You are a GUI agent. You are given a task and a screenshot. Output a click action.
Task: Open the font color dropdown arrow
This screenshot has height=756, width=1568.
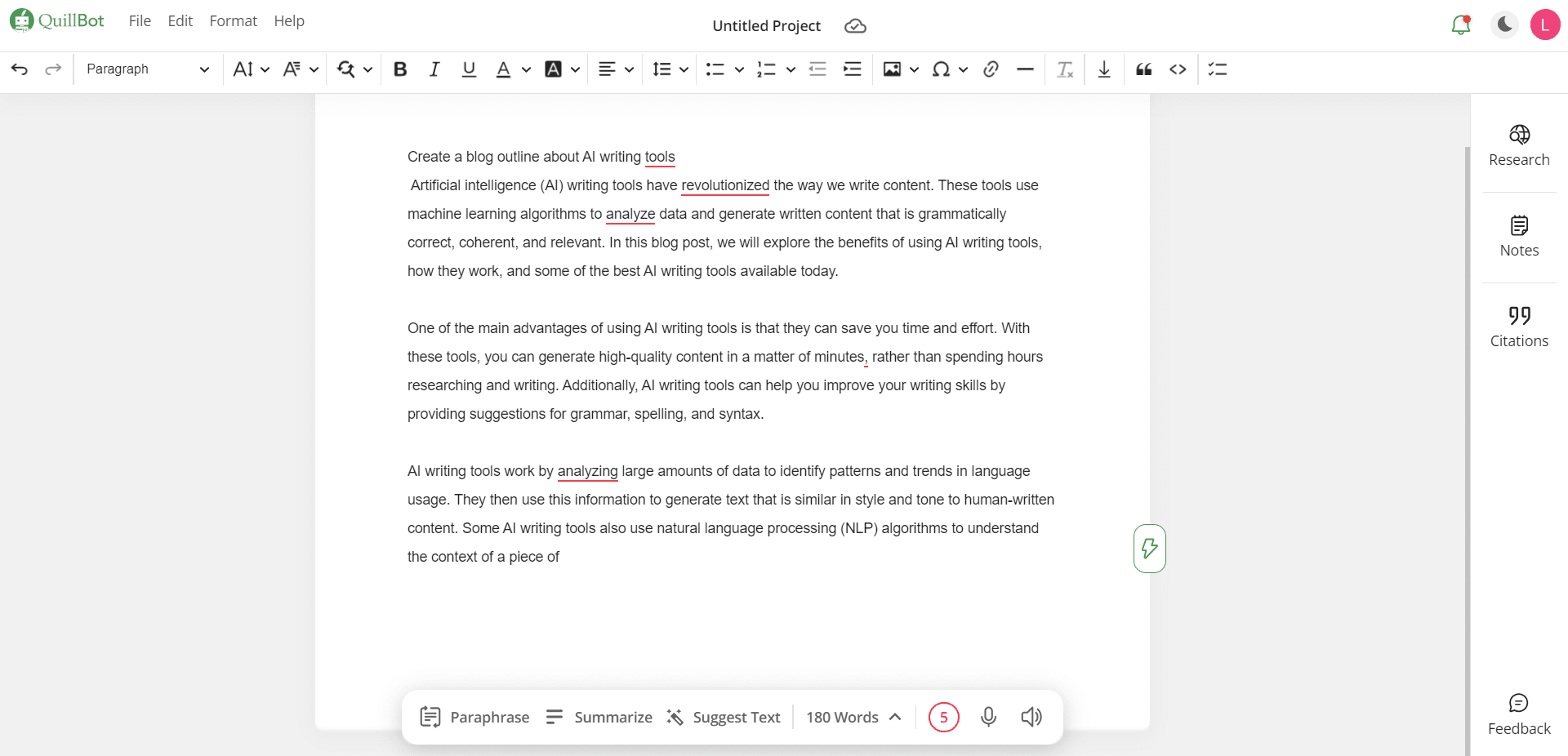[x=526, y=69]
